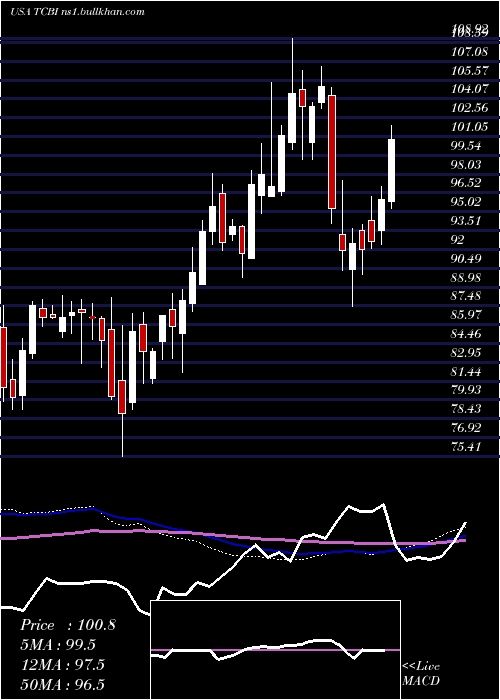Viewport: 500px width, 700px height.
Task: Click the 5MA : 99.5 readout
Action: (x=58, y=645)
